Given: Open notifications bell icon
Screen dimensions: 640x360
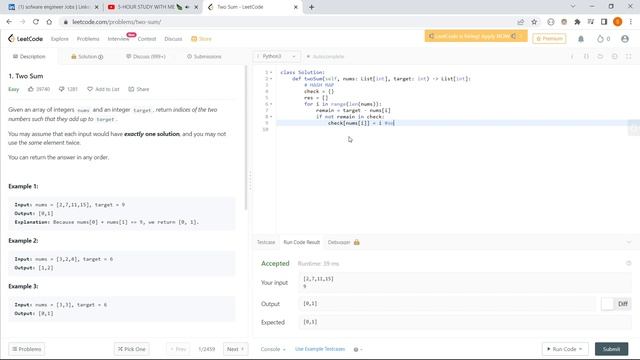Looking at the screenshot, I should click(581, 39).
